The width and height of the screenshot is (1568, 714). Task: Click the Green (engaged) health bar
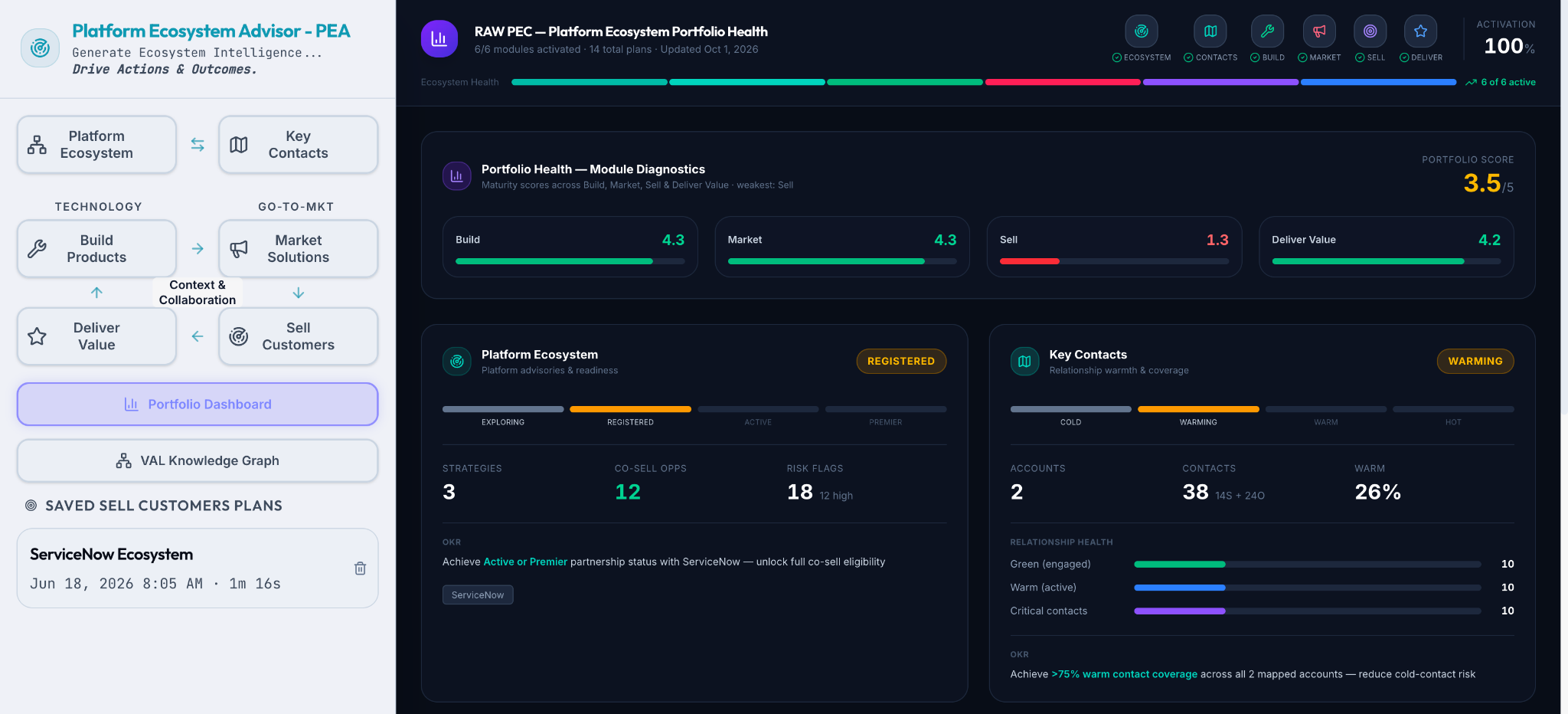pyautogui.click(x=1308, y=565)
